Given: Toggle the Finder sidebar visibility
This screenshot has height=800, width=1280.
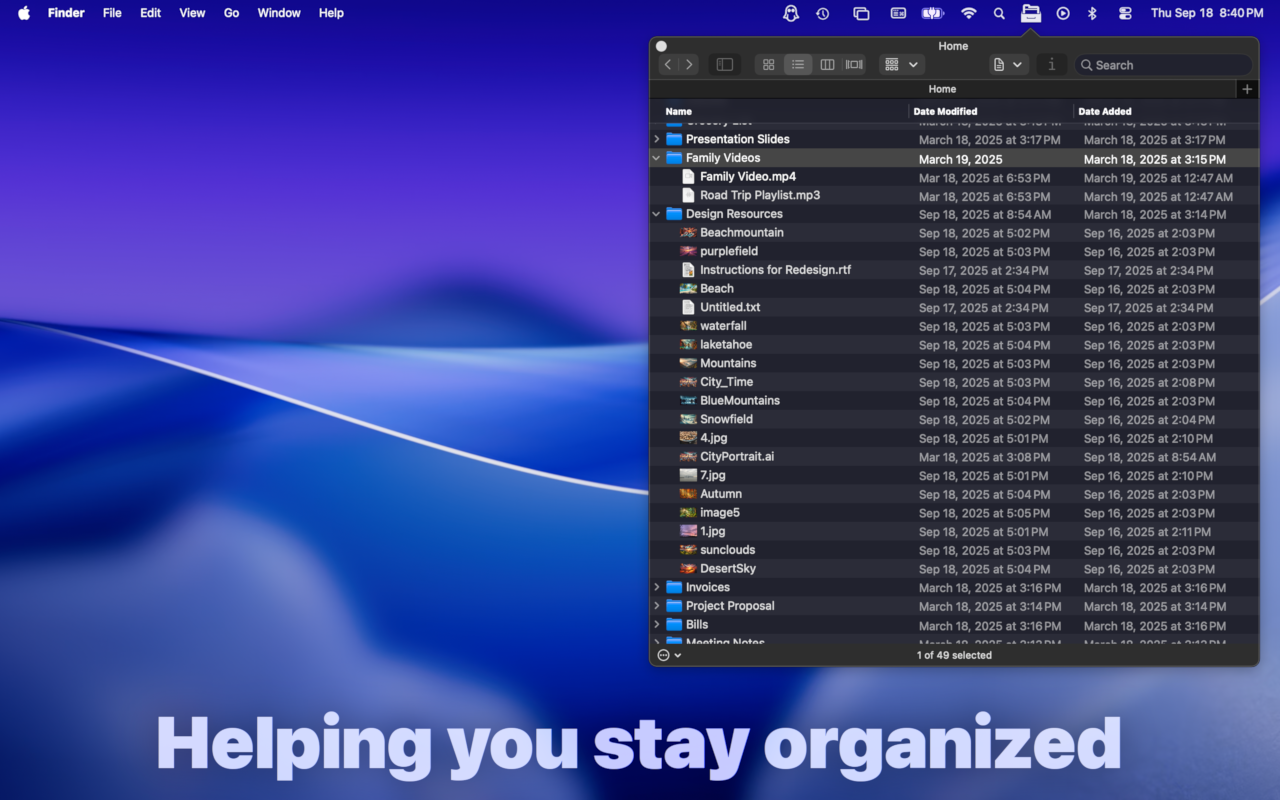Looking at the screenshot, I should 724,64.
